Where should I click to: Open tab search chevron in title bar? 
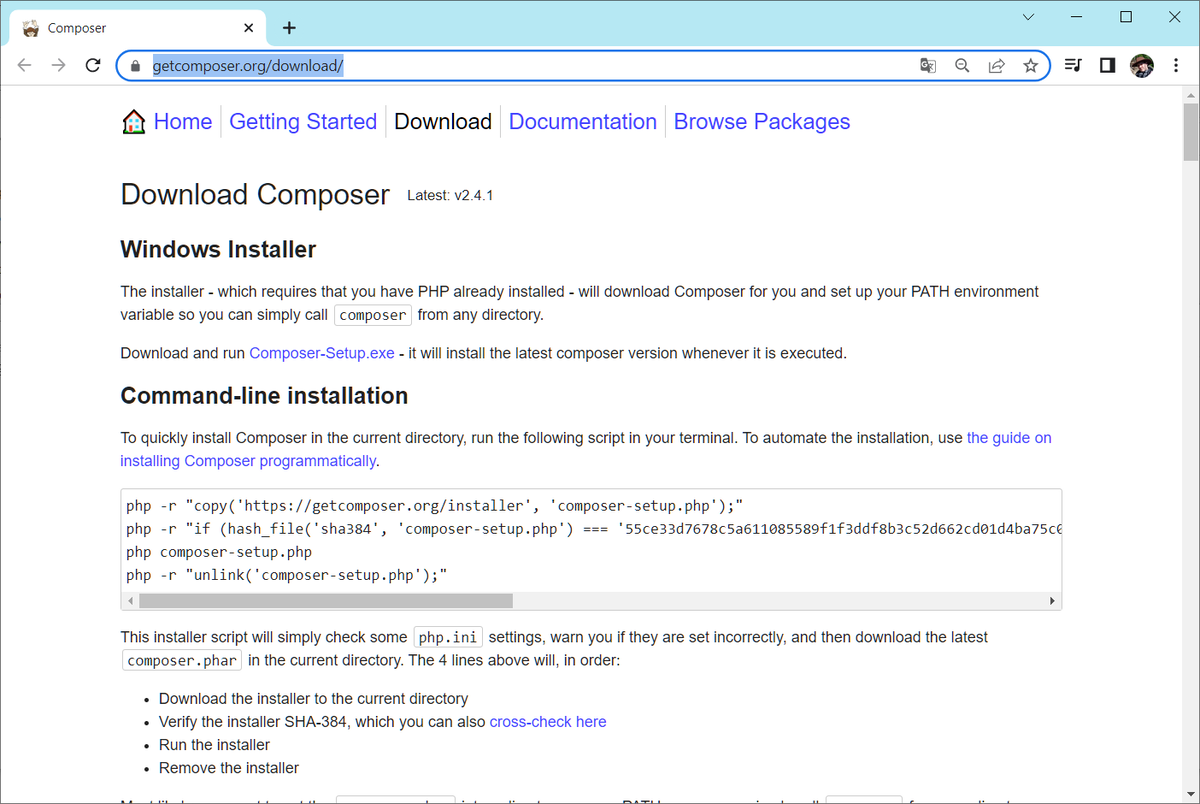click(1029, 17)
